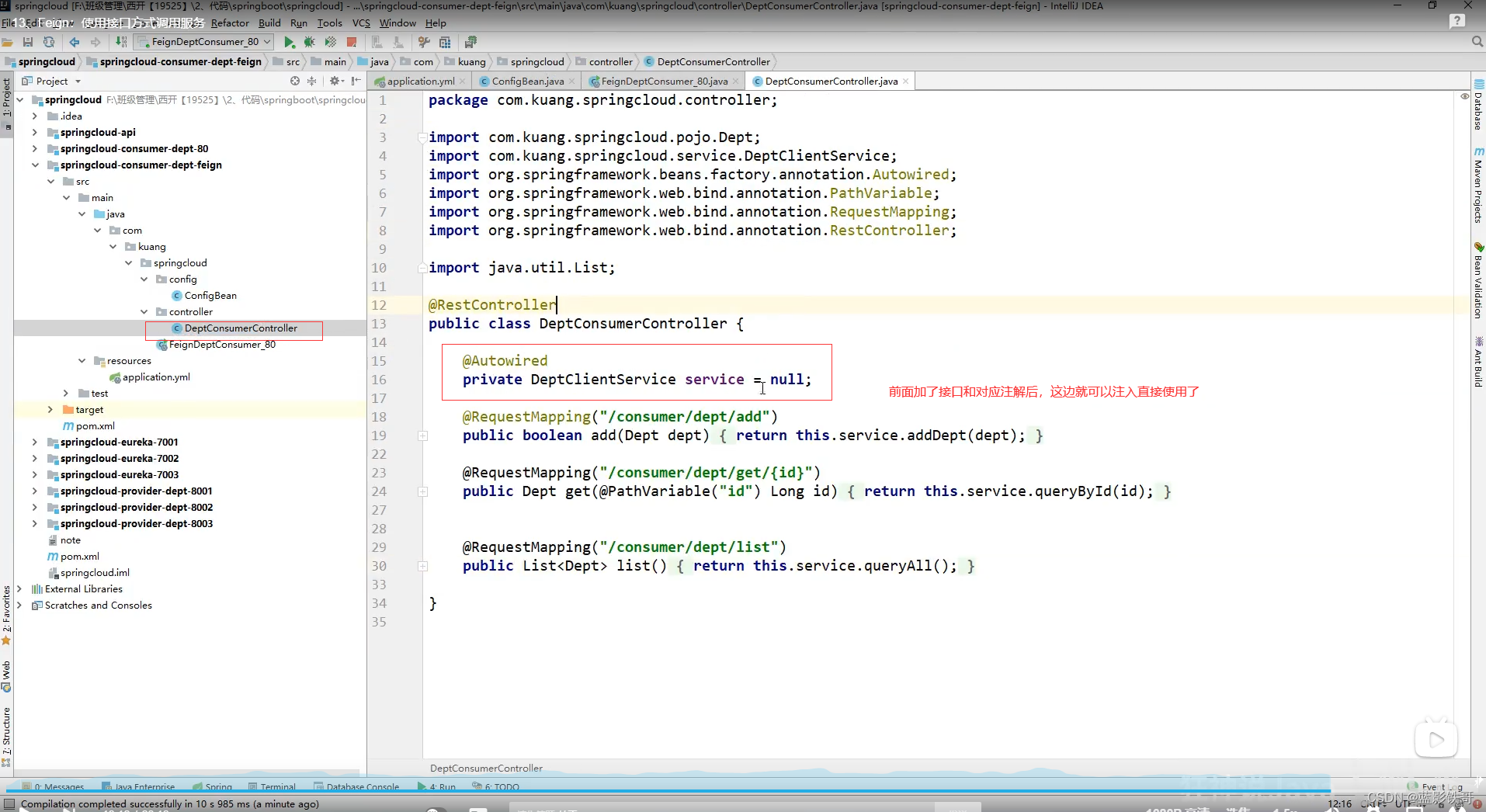This screenshot has width=1486, height=812.
Task: Open the 6: TODO tool window
Action: (x=496, y=786)
